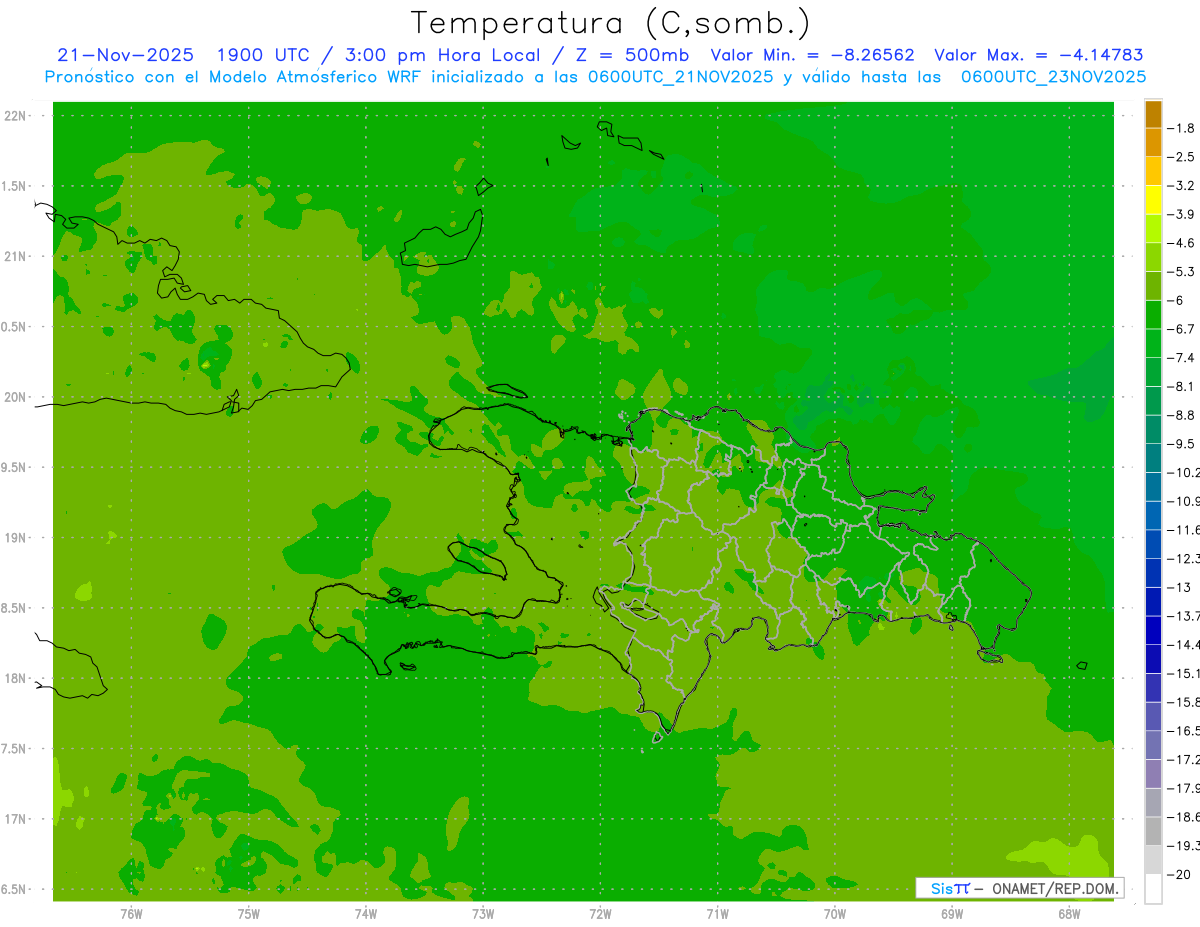Pick yellow swatch between -3.2 and -3.9
Screen dimensions: 1200x927
click(1153, 200)
